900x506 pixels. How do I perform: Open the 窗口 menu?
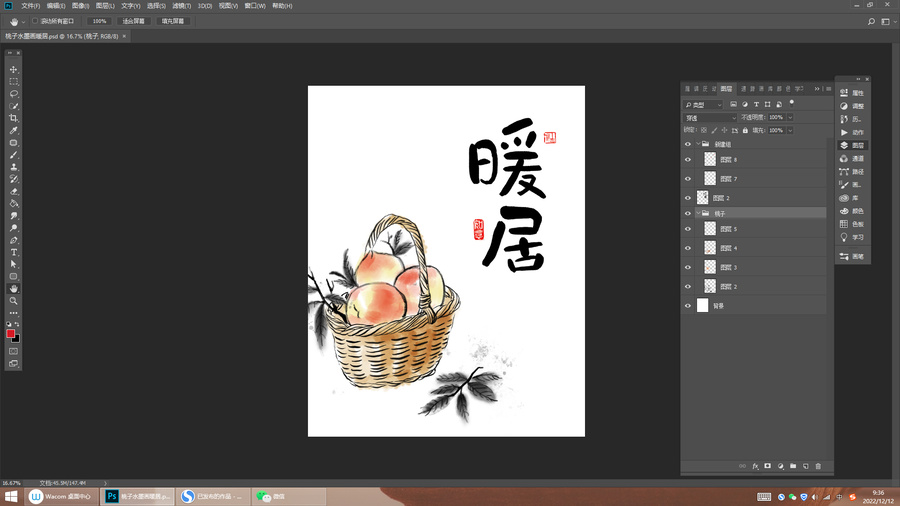click(255, 6)
